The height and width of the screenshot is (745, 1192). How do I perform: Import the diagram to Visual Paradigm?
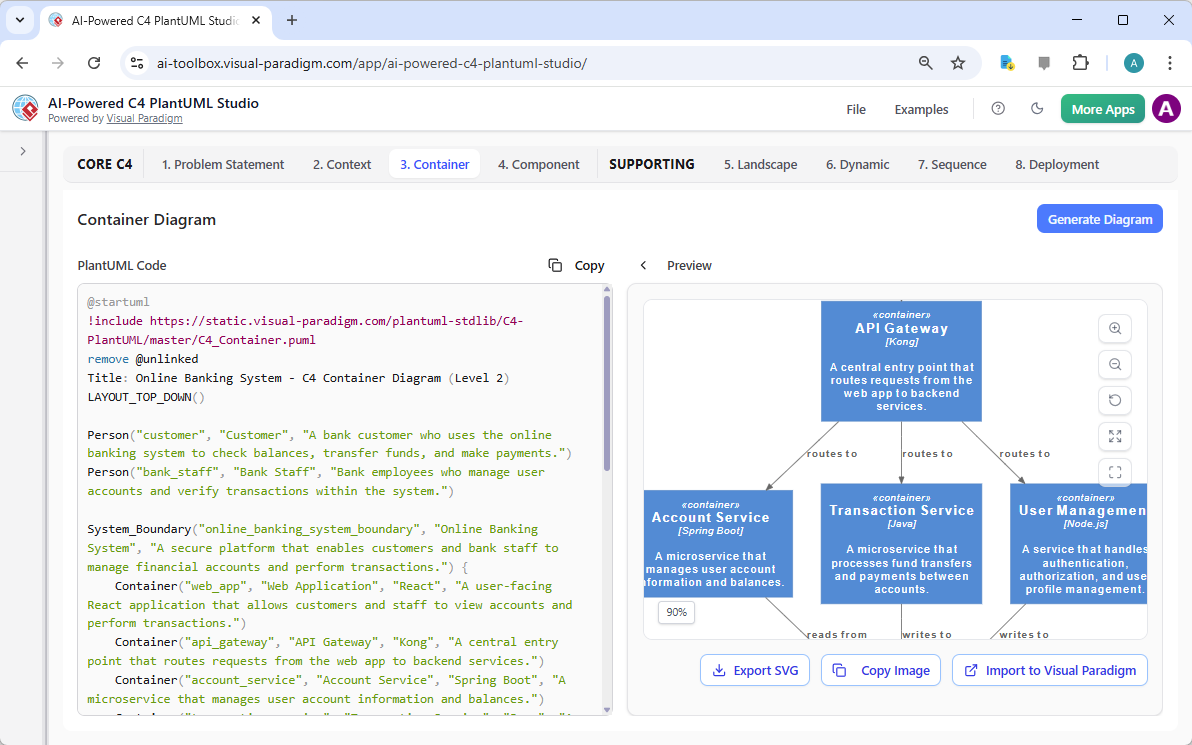point(1049,670)
